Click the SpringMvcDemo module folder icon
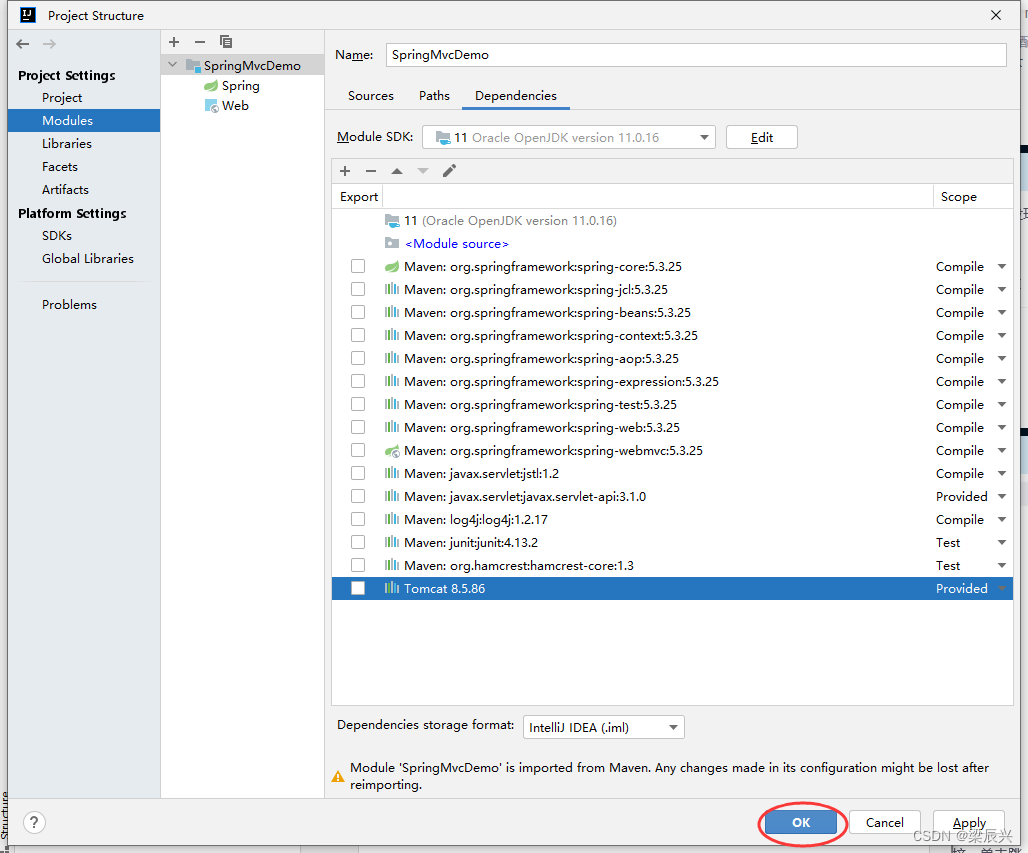1028x853 pixels. [193, 65]
